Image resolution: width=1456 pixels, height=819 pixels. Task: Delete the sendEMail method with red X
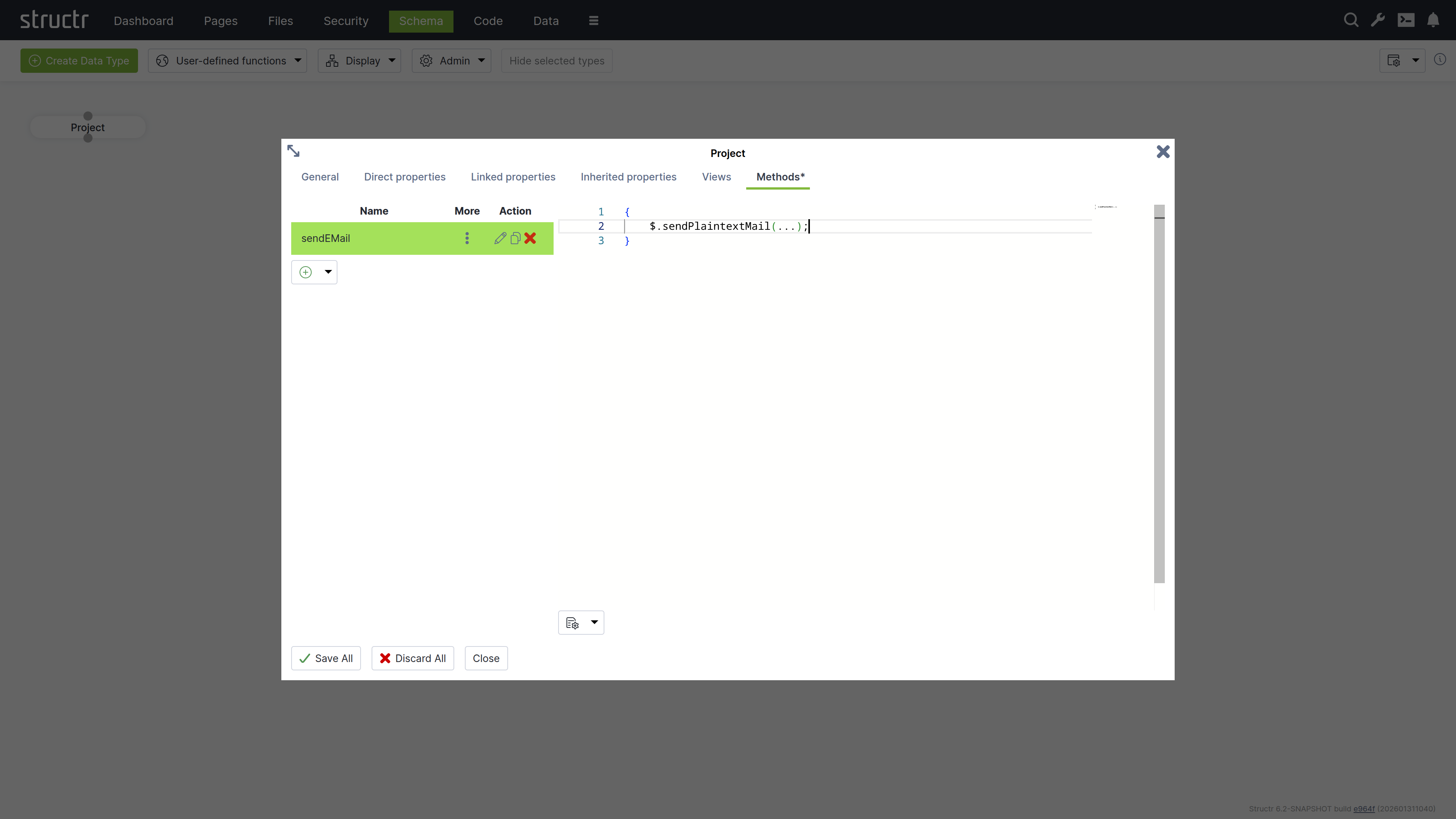pyautogui.click(x=530, y=238)
